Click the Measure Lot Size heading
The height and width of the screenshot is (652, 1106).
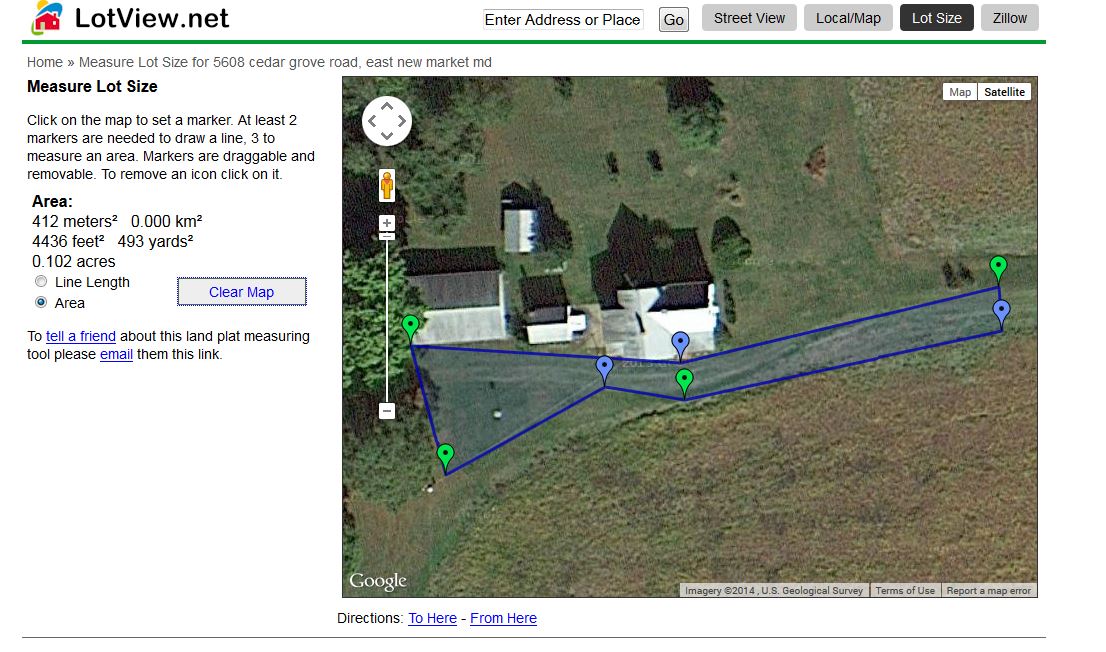(92, 87)
